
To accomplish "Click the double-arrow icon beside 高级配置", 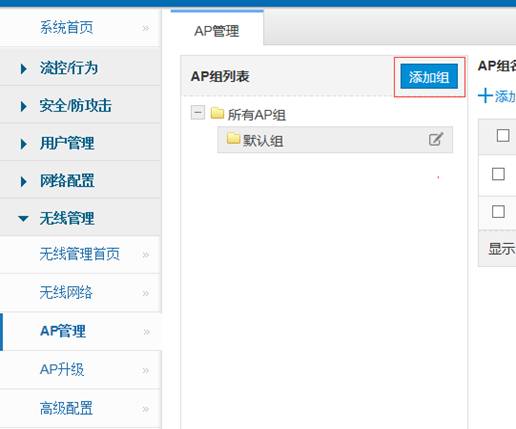I will click(x=146, y=409).
